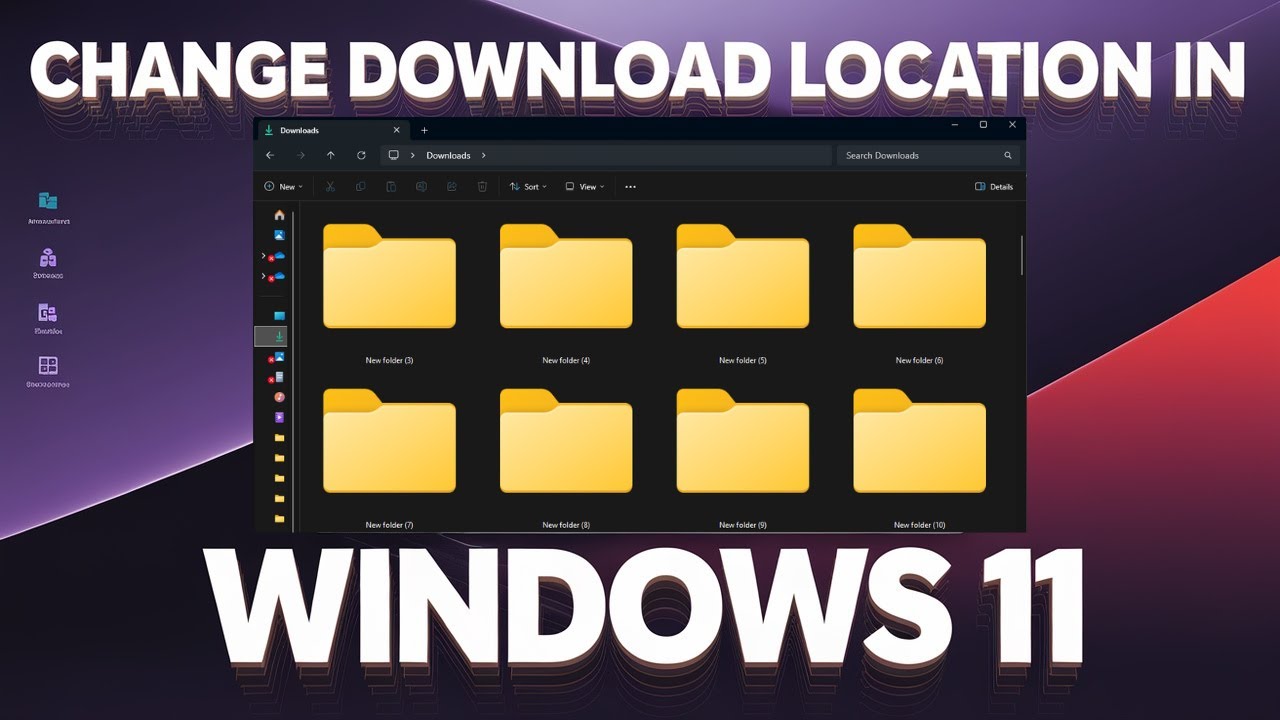Open the Sort dropdown menu
Viewport: 1280px width, 720px height.
pyautogui.click(x=528, y=187)
